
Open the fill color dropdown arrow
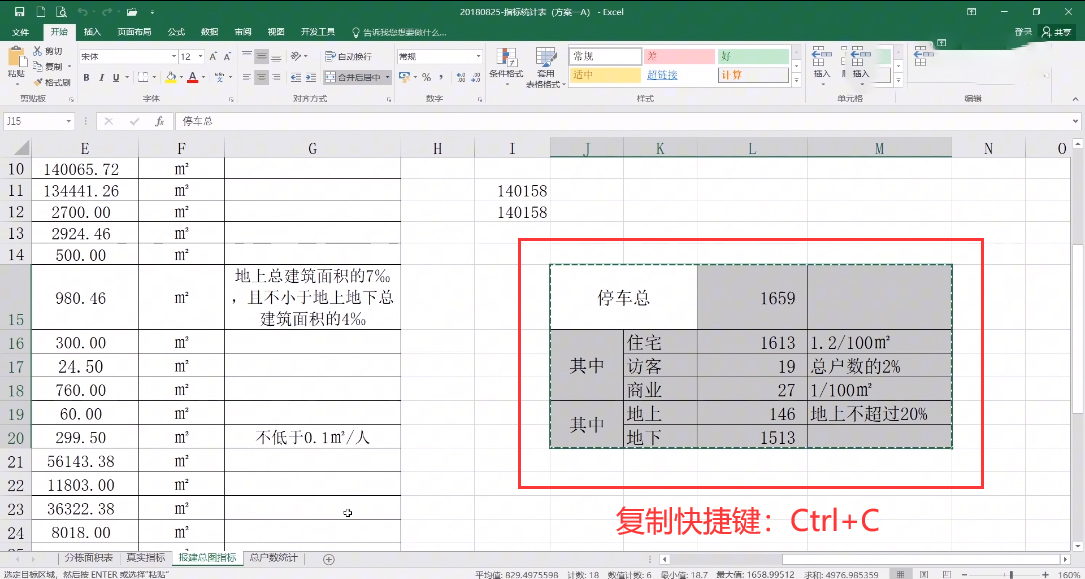click(x=181, y=77)
